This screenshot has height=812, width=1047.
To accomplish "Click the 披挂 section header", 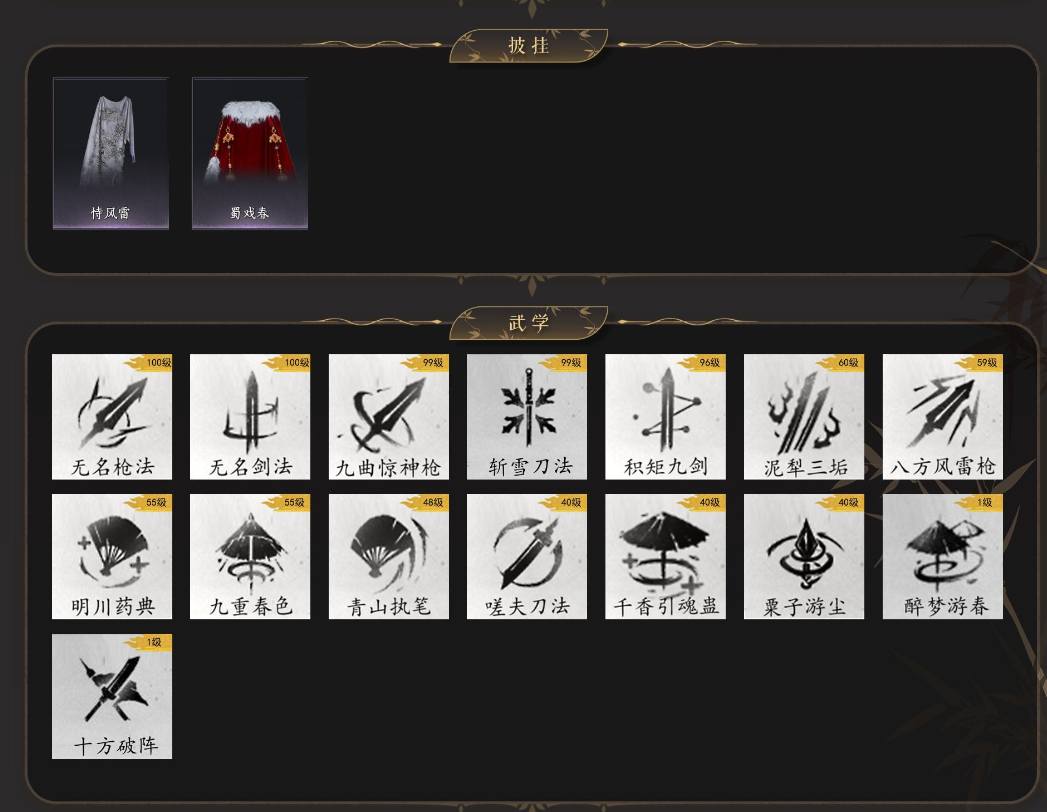I will point(528,45).
